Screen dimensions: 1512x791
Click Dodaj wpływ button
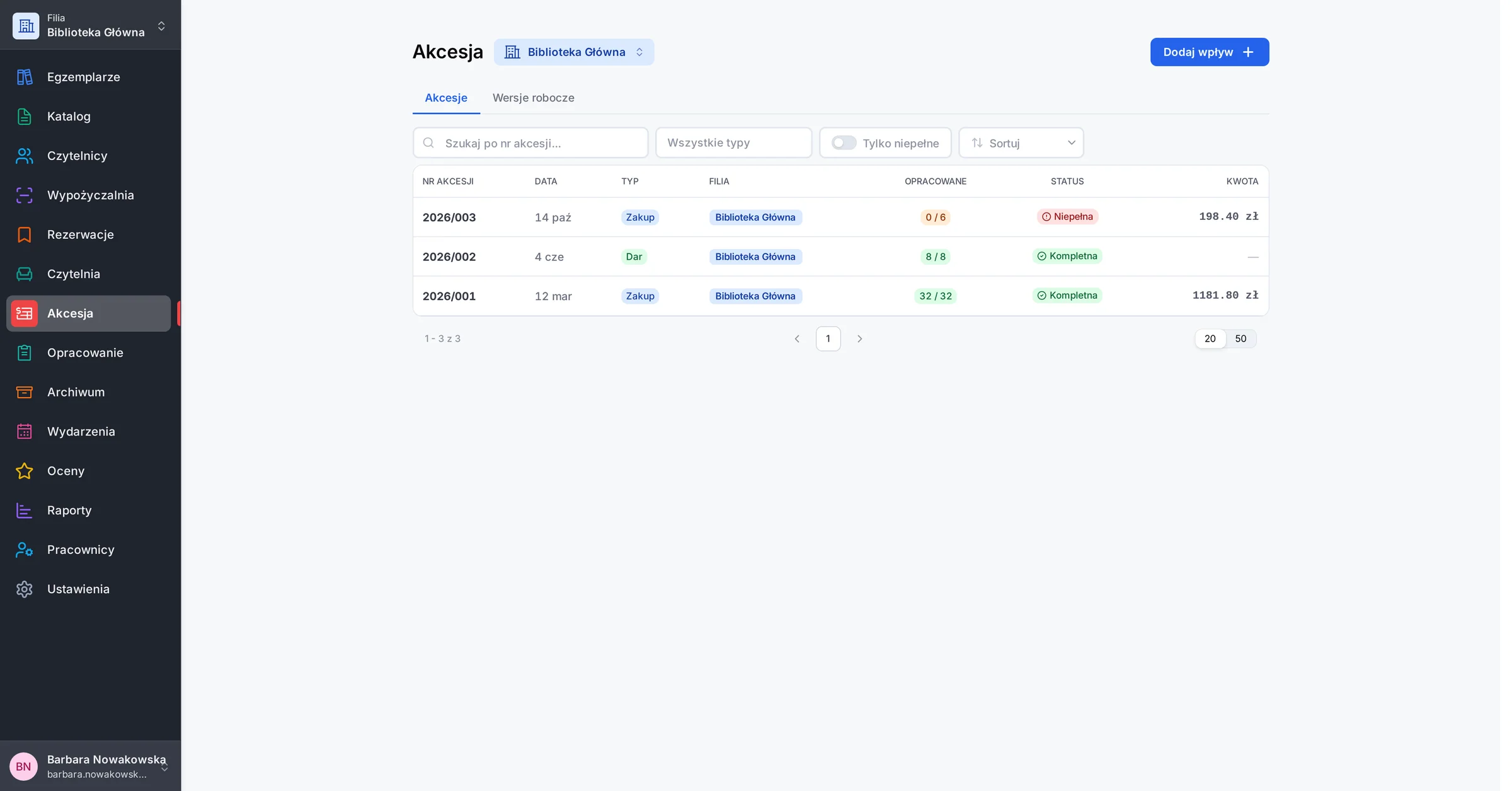point(1210,52)
